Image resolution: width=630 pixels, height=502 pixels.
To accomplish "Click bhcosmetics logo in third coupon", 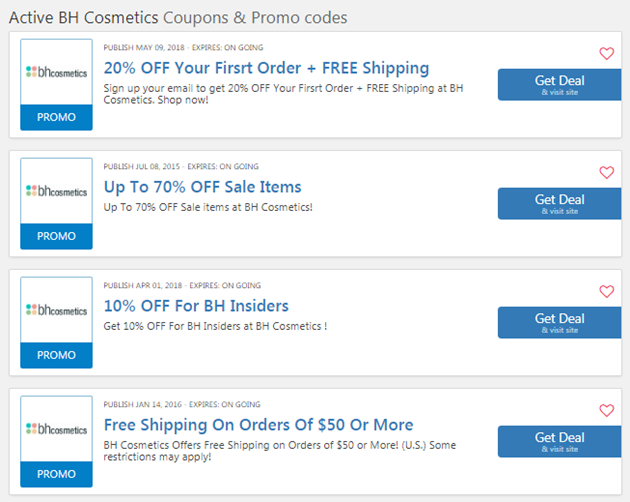I will (x=56, y=310).
